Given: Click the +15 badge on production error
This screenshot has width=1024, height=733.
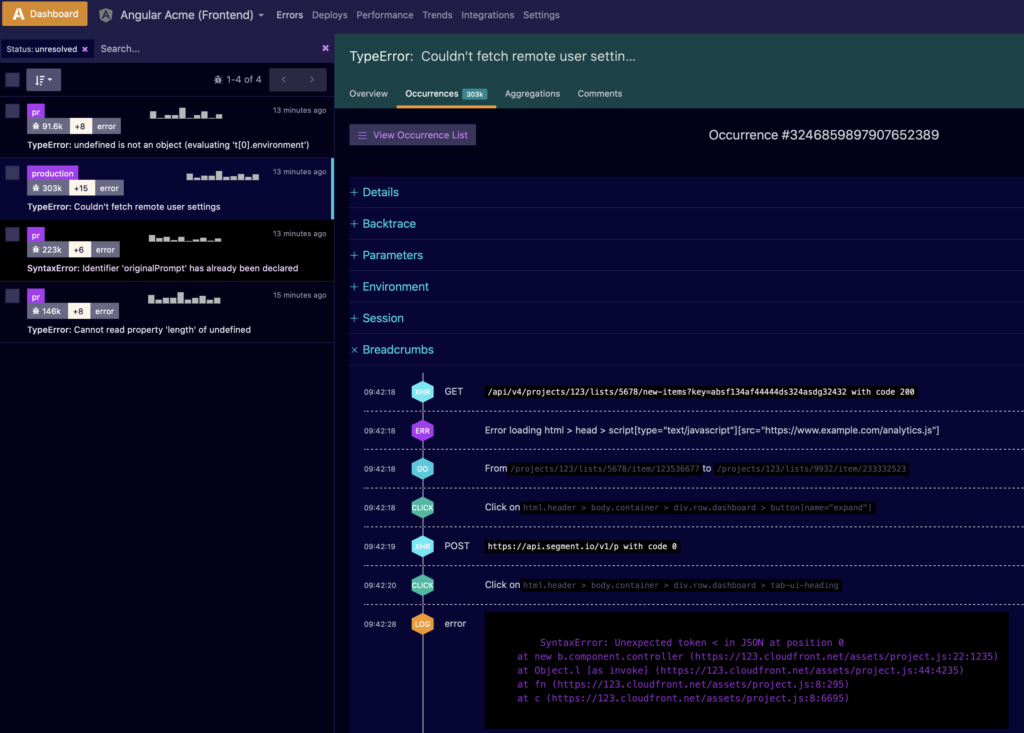Looking at the screenshot, I should [82, 188].
